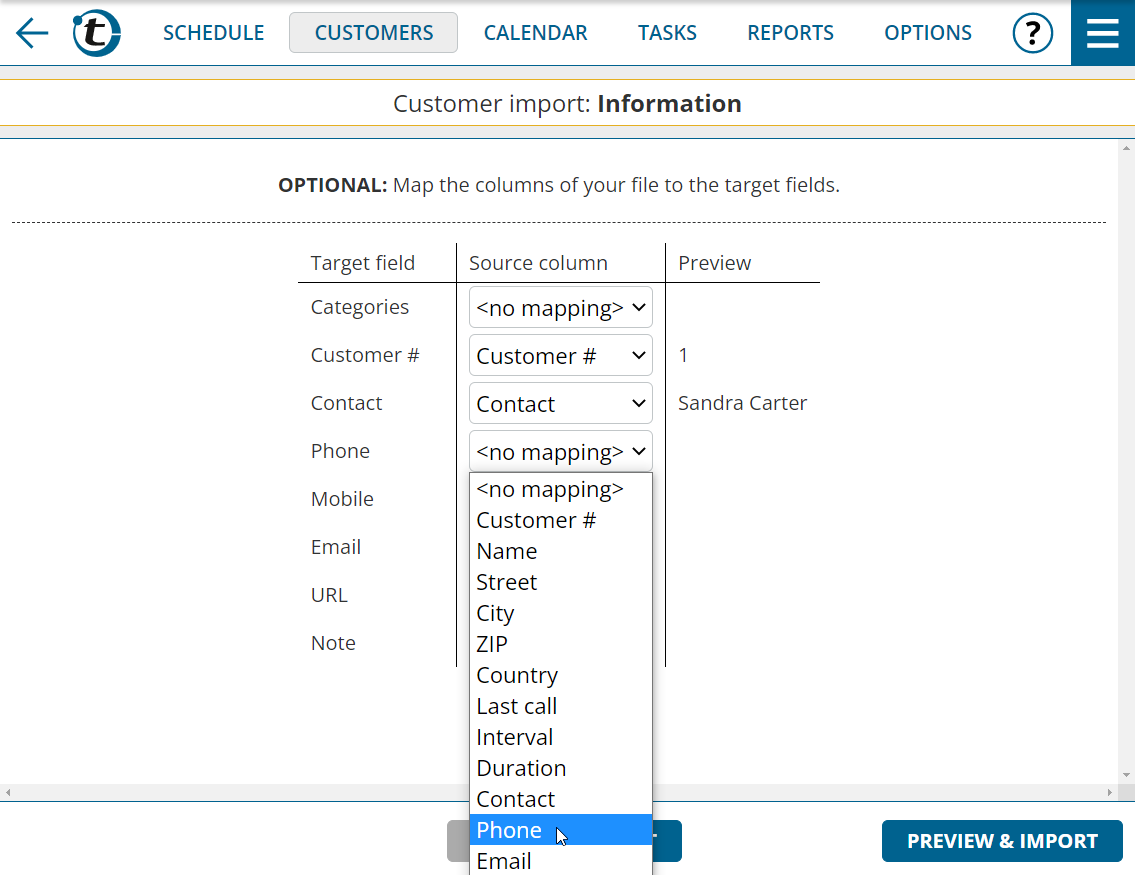Viewport: 1135px width, 875px height.
Task: Click the back arrow icon
Action: tap(32, 33)
